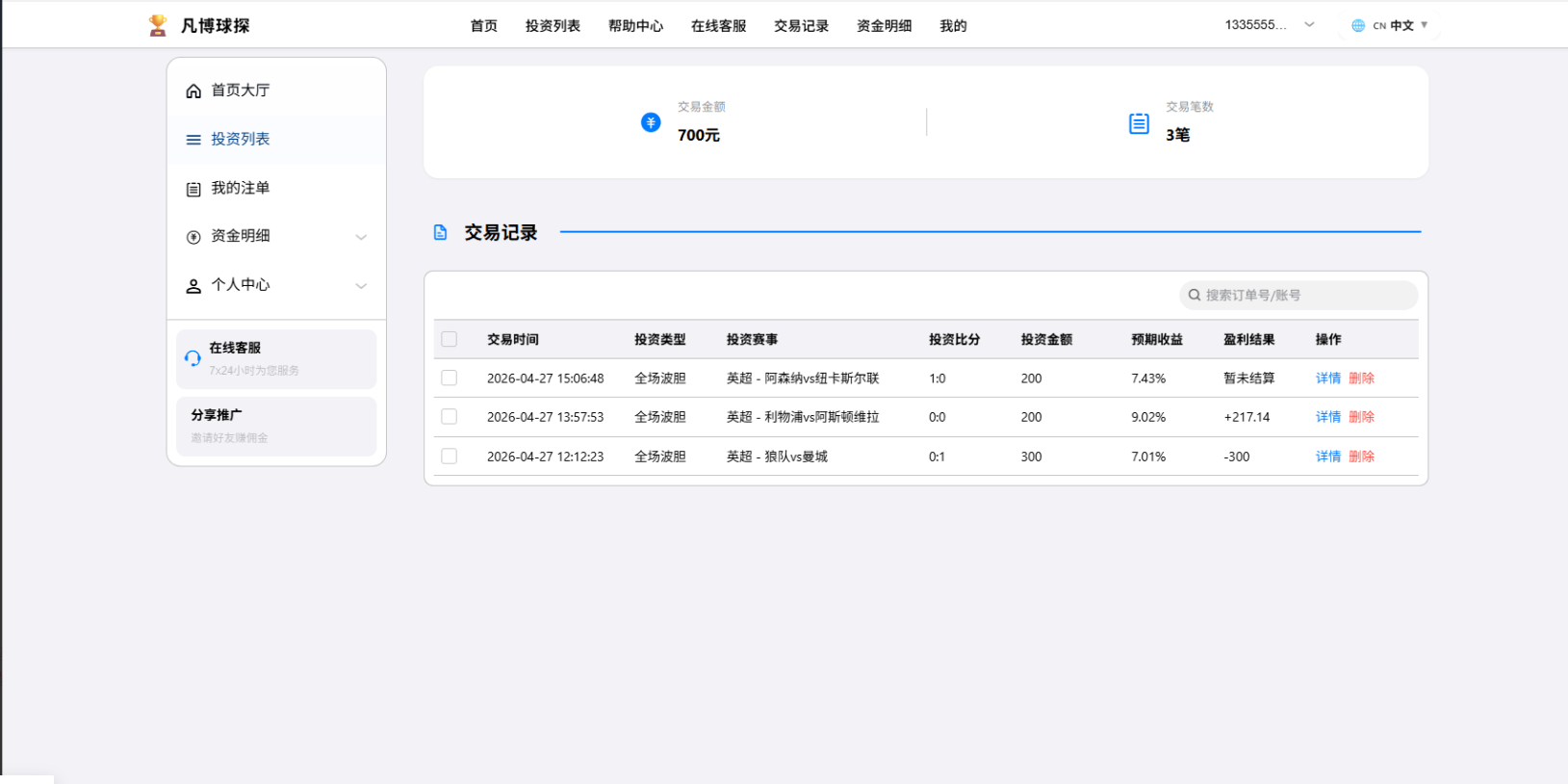Click the globe language icon
The image size is (1568, 784).
tap(1358, 26)
